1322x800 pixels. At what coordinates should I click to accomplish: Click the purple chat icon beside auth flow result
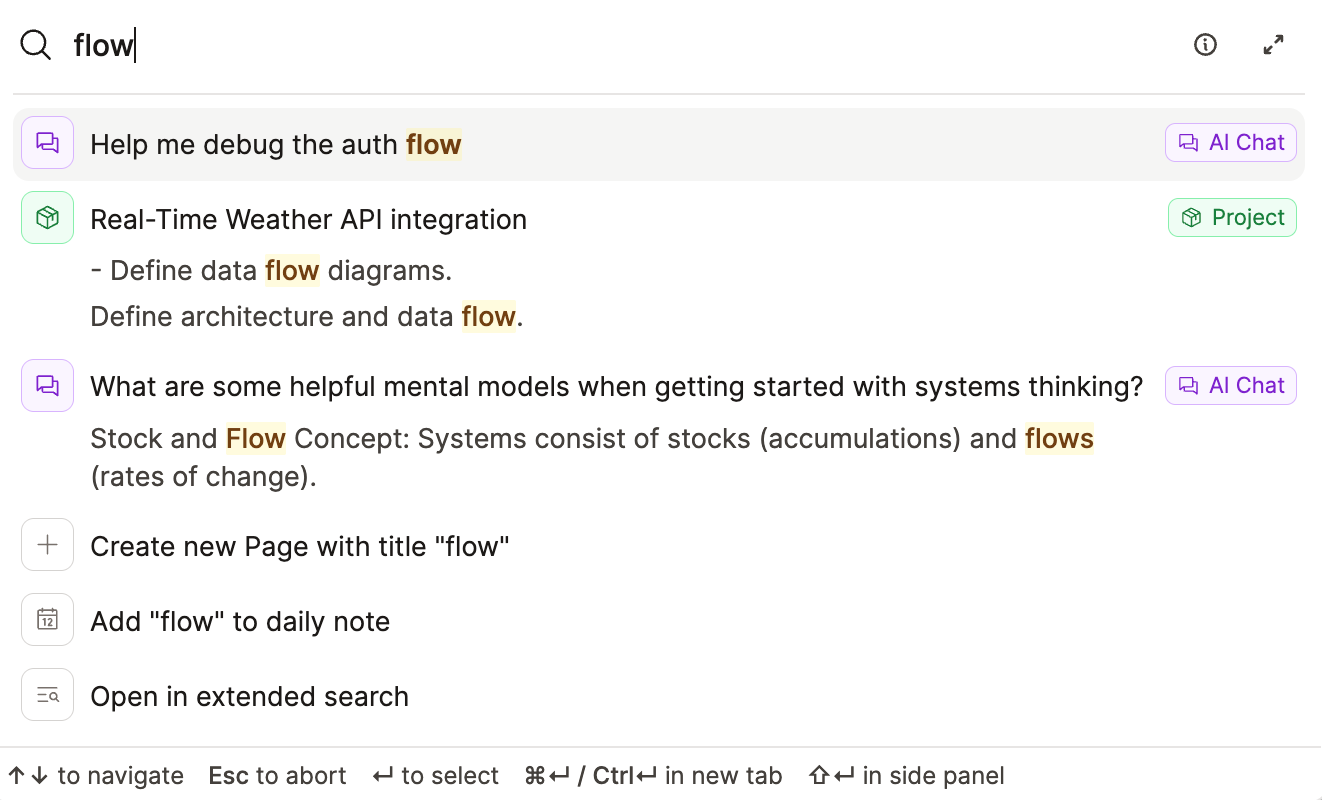tap(47, 142)
